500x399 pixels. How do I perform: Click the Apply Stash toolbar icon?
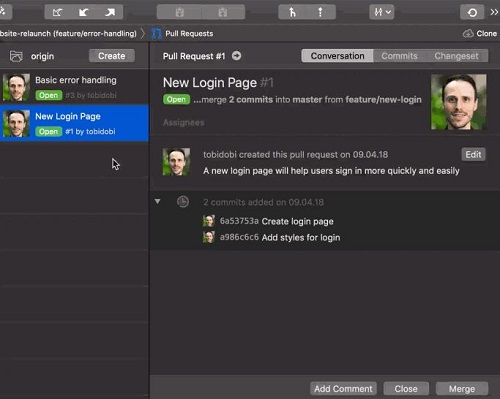pos(223,13)
